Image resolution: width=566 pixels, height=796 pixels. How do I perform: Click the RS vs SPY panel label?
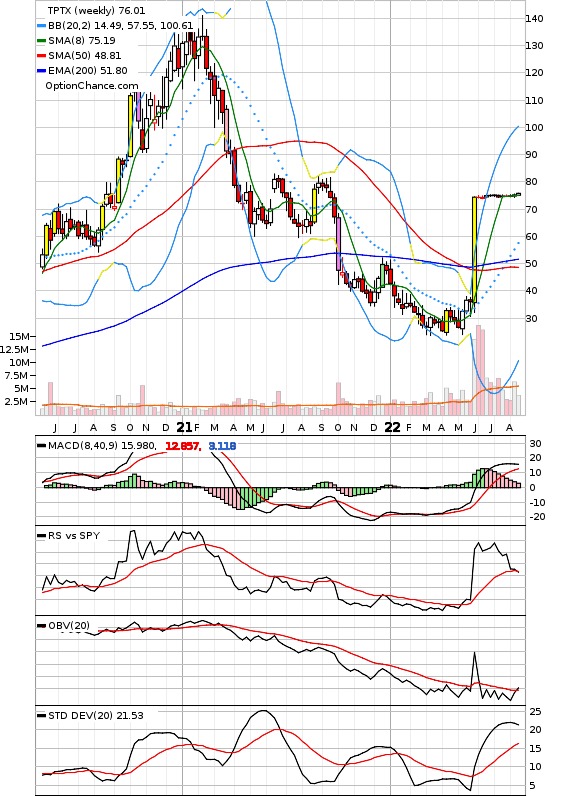point(74,536)
